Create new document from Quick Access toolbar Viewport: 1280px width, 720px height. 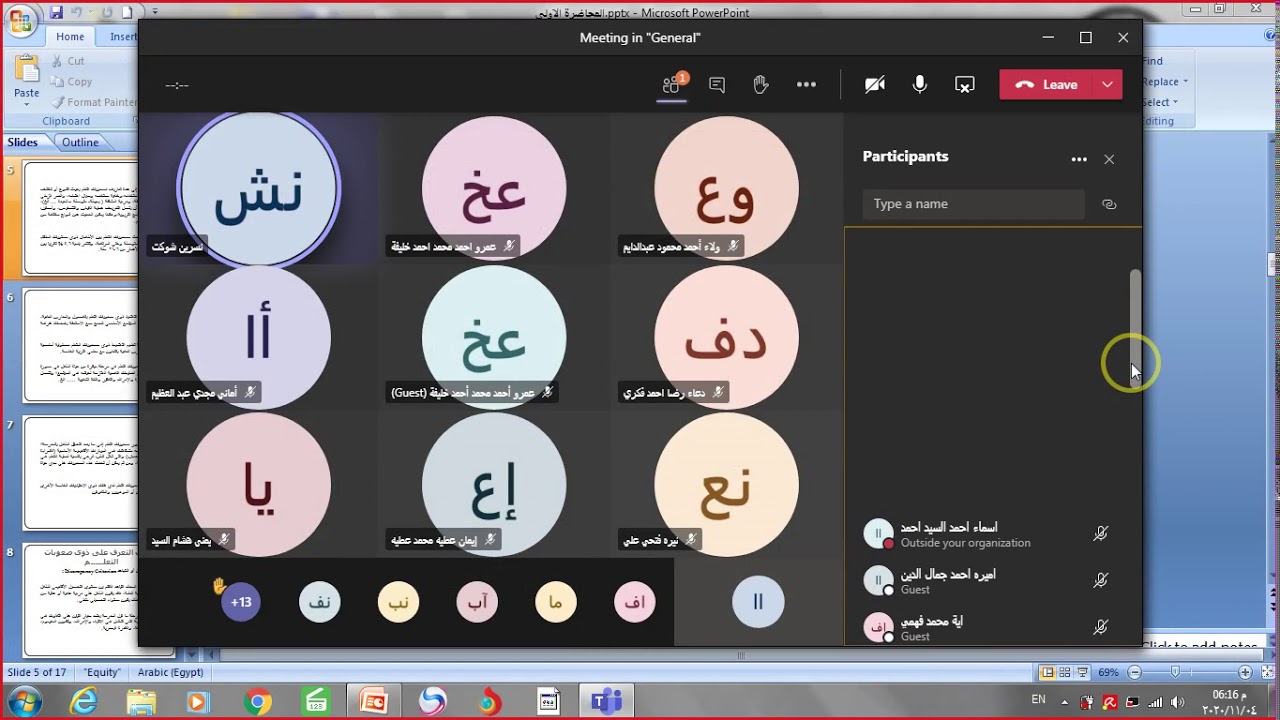(126, 13)
